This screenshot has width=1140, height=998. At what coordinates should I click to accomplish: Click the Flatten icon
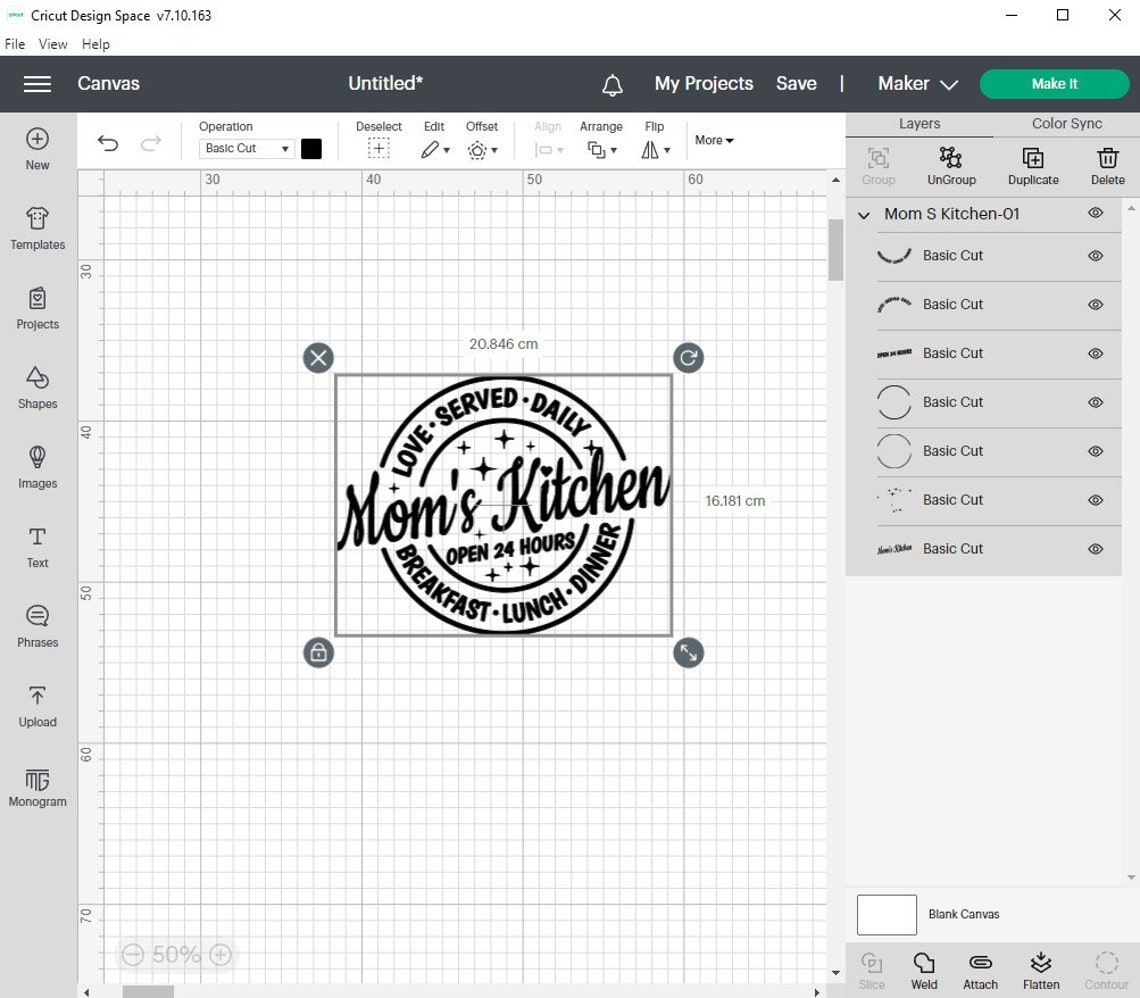point(1041,967)
